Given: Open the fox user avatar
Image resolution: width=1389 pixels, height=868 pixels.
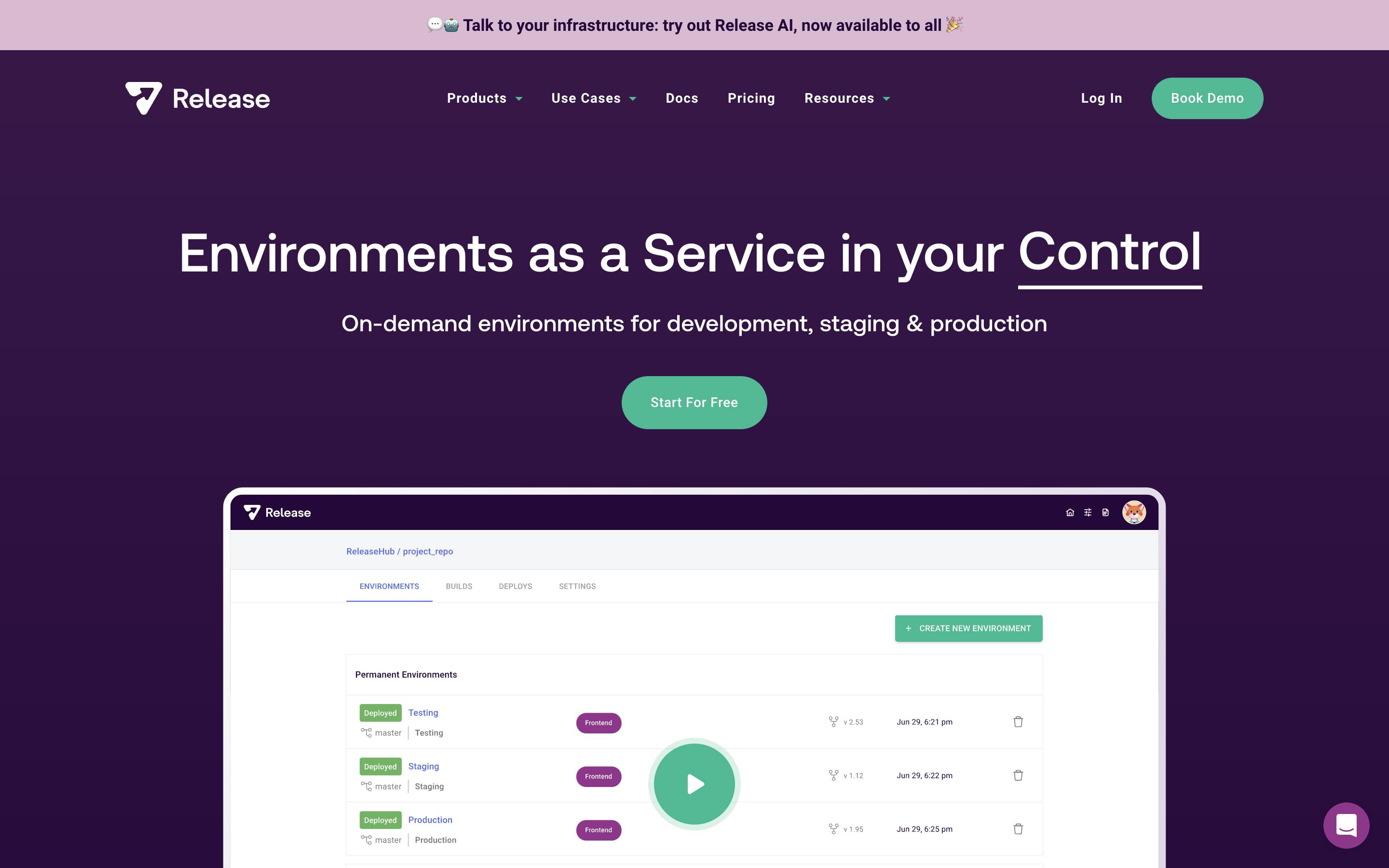Looking at the screenshot, I should (1134, 512).
